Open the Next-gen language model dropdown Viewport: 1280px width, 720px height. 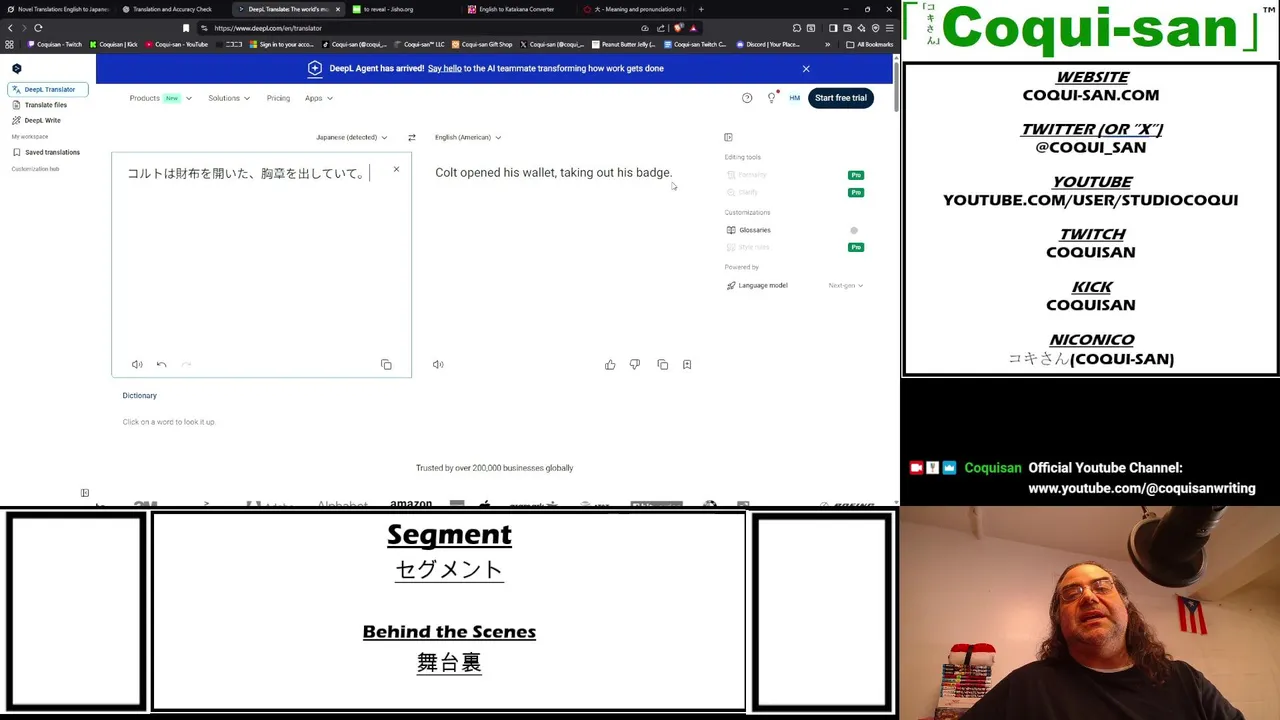pos(845,286)
